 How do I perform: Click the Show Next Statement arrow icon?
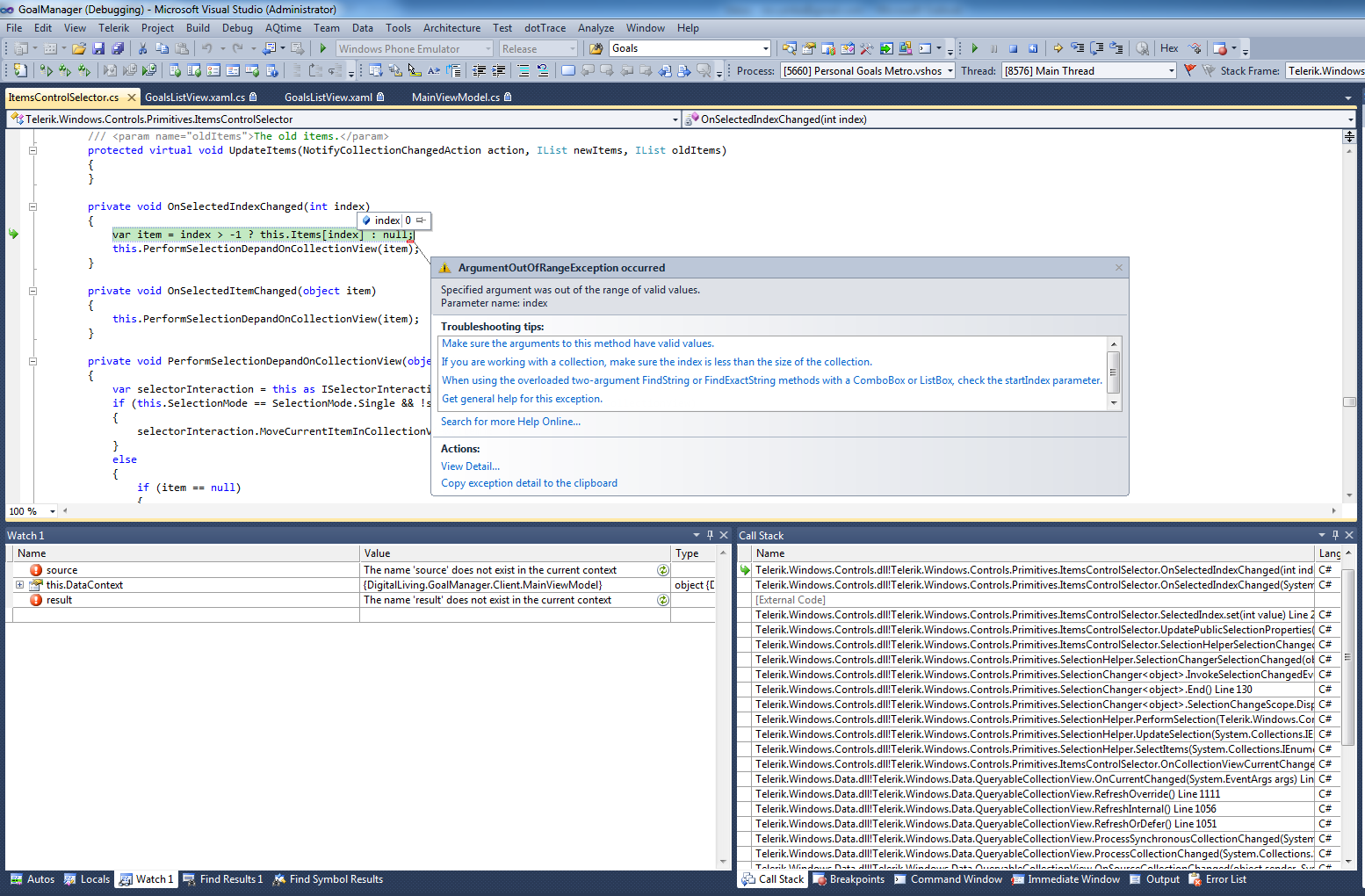[x=1058, y=49]
